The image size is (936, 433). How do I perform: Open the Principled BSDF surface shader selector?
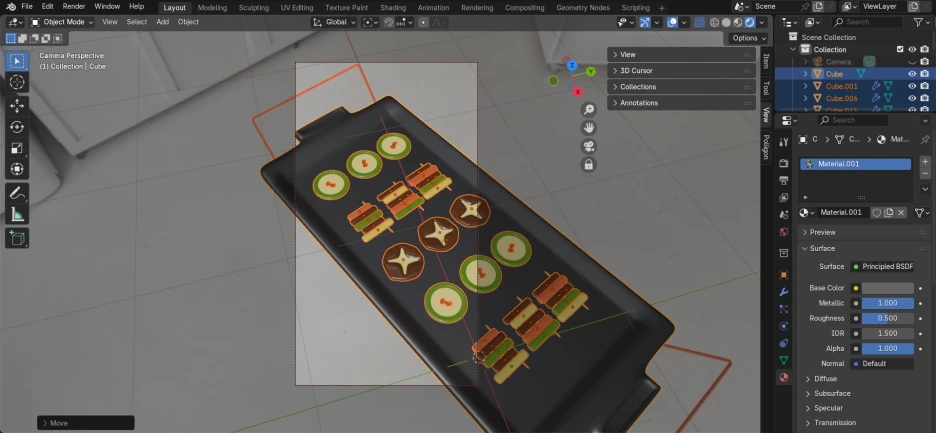click(882, 267)
